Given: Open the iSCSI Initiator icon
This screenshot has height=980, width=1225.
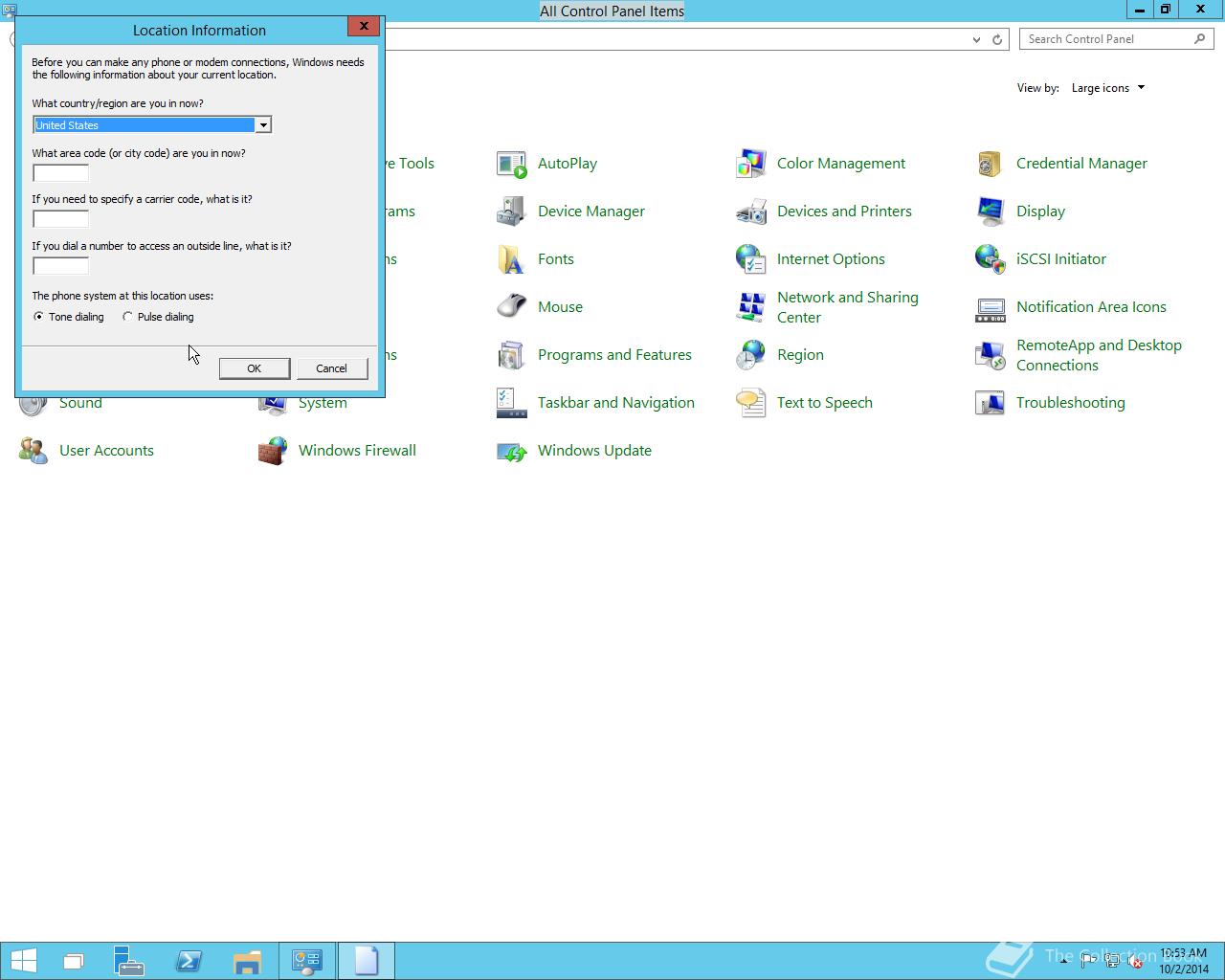Looking at the screenshot, I should (991, 259).
